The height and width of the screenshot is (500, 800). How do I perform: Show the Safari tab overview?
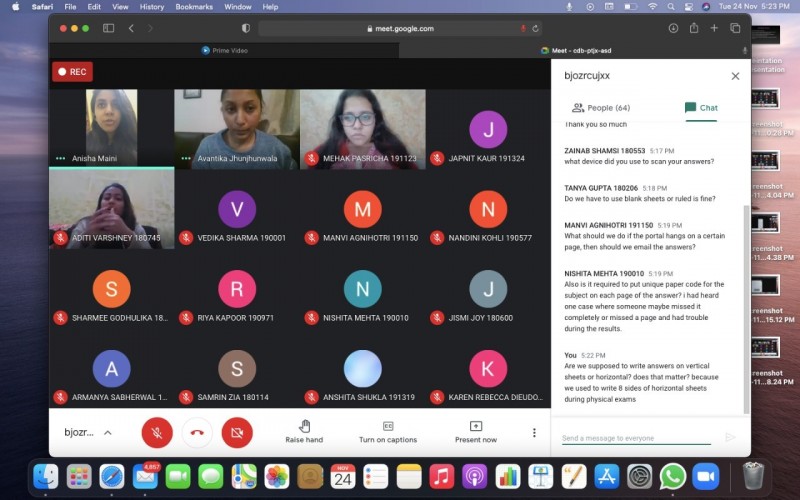(x=735, y=28)
